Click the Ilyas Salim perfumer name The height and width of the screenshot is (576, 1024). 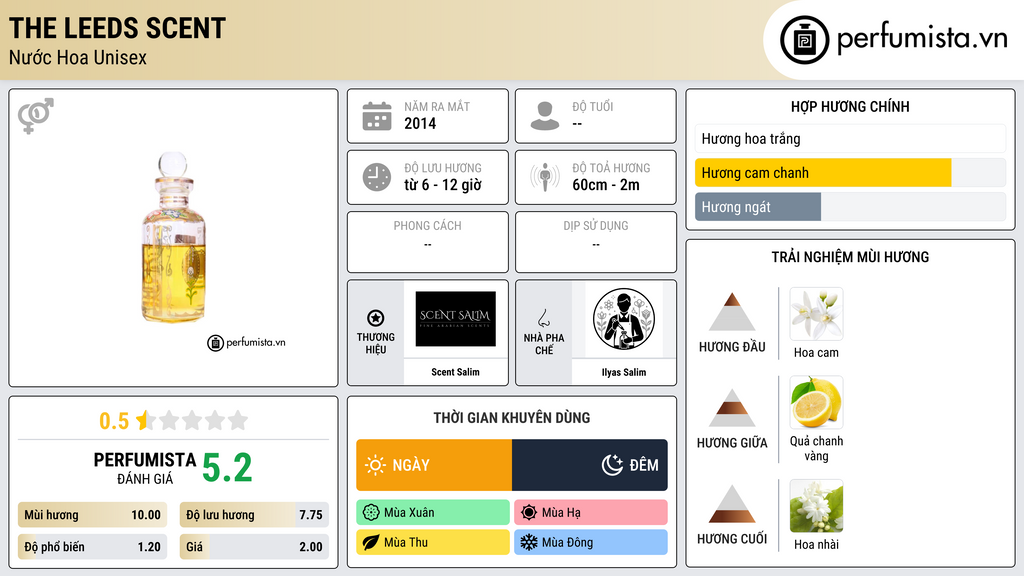coord(624,372)
